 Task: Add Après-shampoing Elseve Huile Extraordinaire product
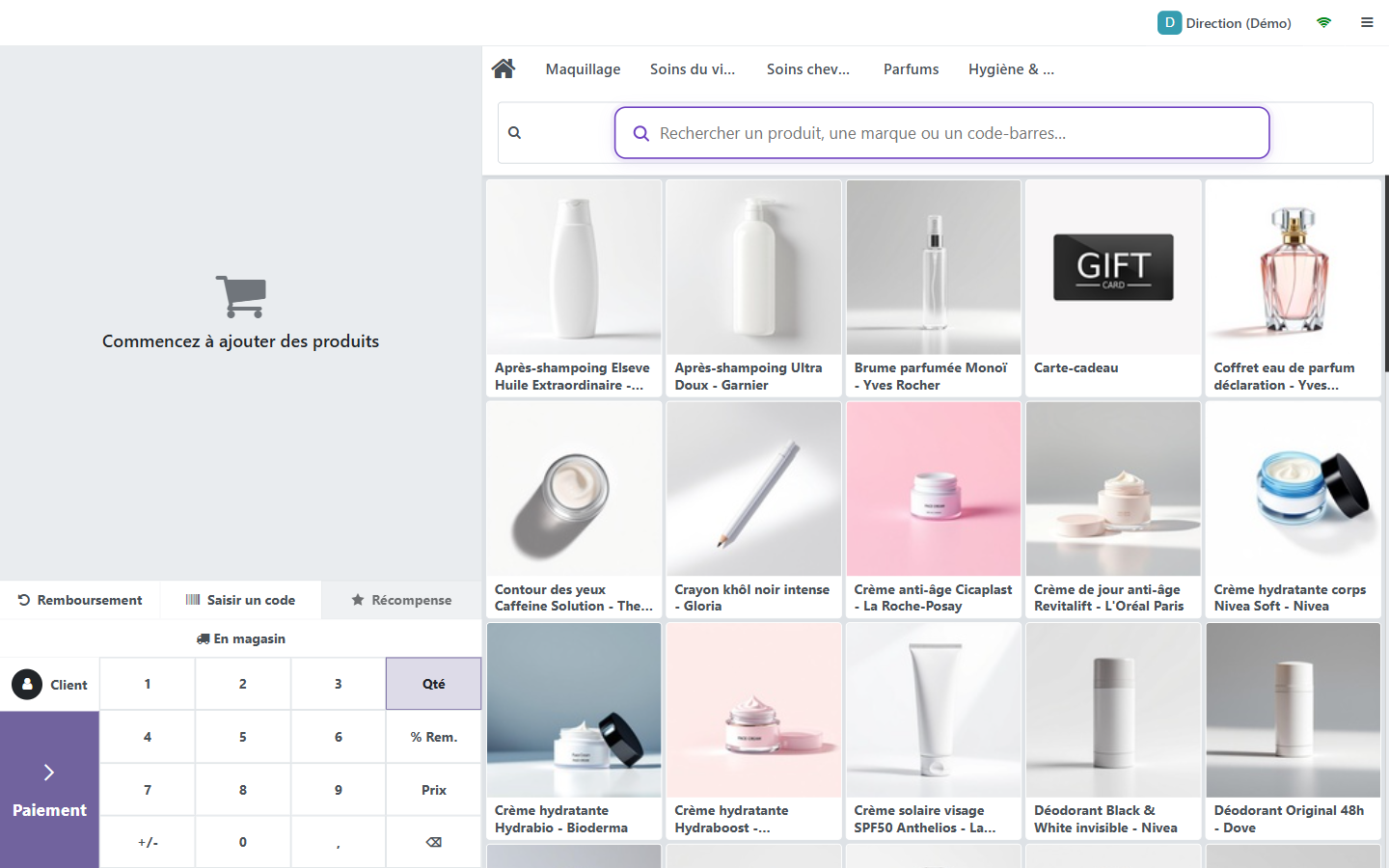[574, 288]
